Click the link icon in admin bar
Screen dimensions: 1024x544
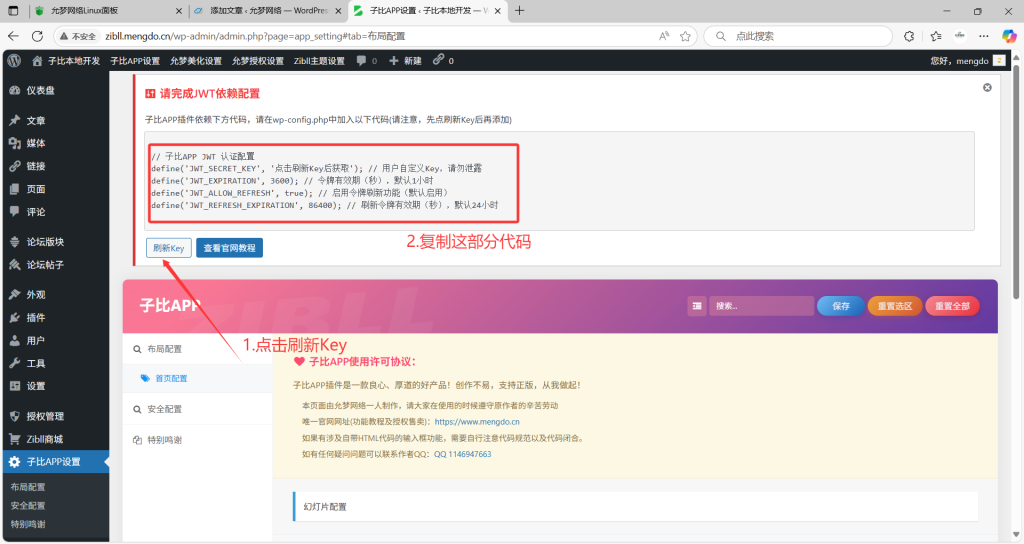click(443, 61)
